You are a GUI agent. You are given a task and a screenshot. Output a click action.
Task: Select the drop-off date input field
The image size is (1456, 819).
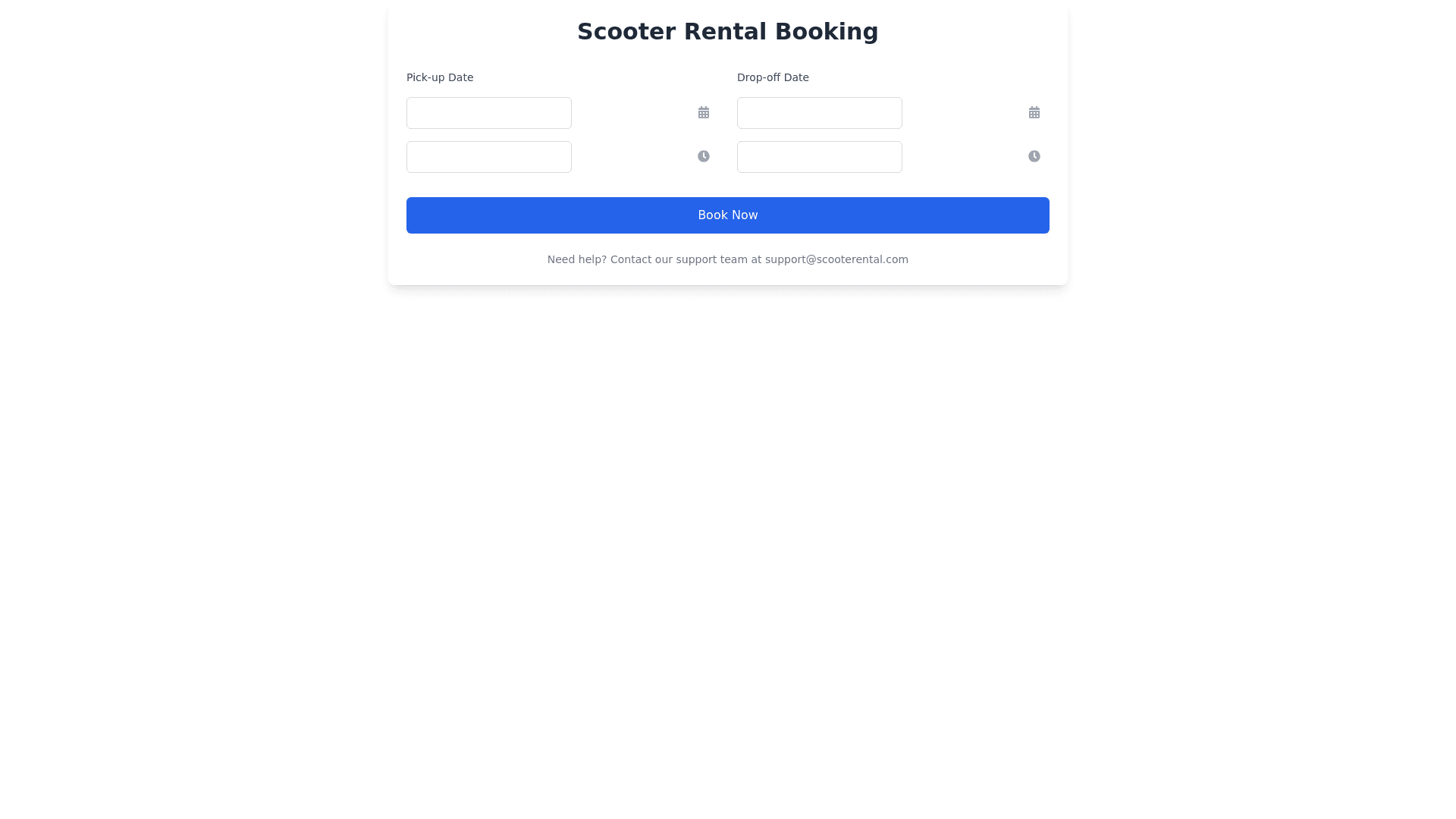(820, 113)
